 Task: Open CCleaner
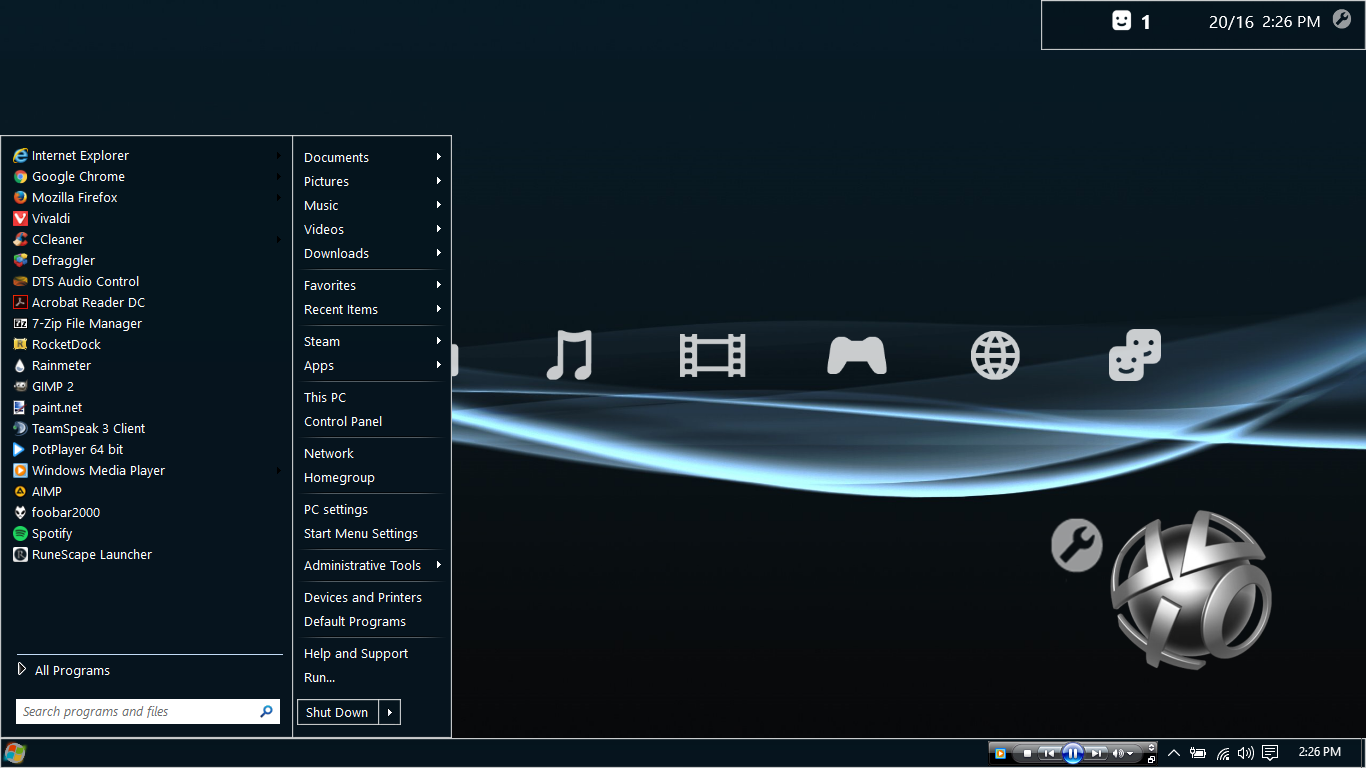146,239
